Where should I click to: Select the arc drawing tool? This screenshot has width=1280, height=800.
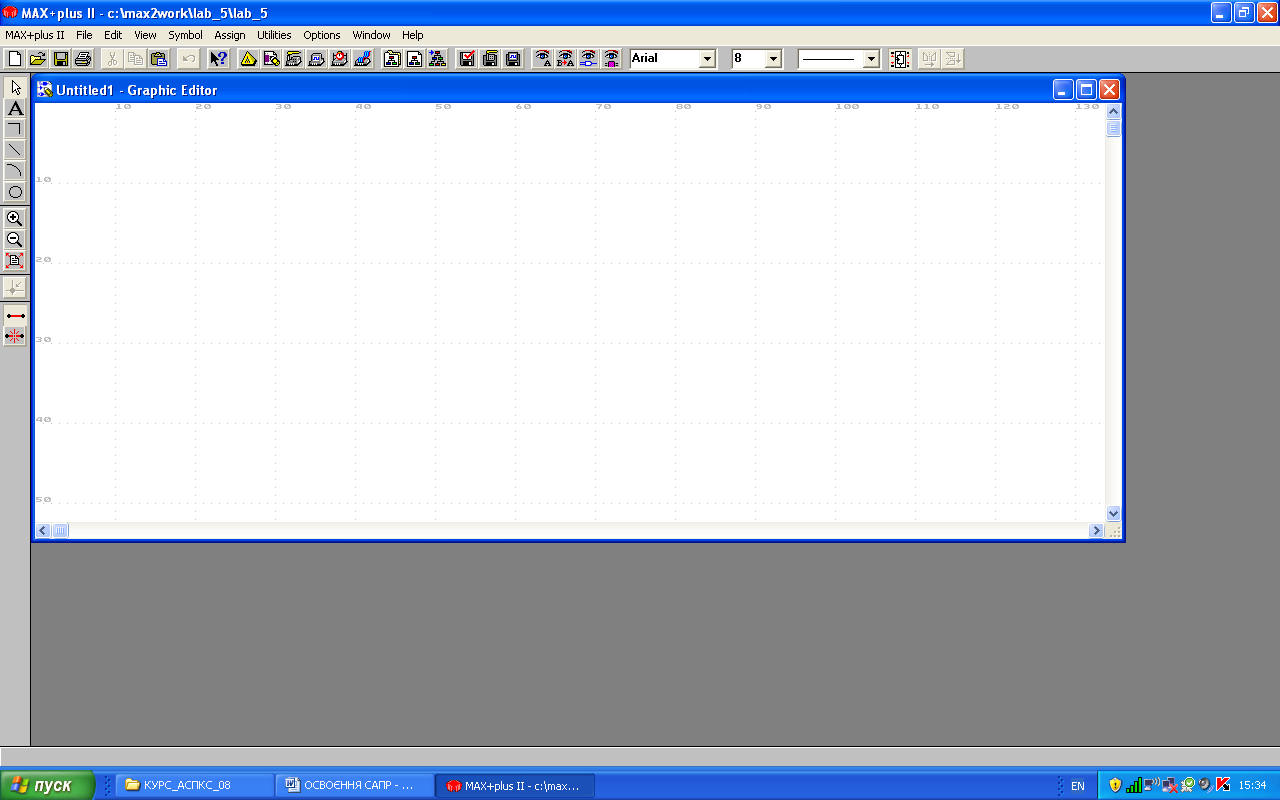(15, 171)
